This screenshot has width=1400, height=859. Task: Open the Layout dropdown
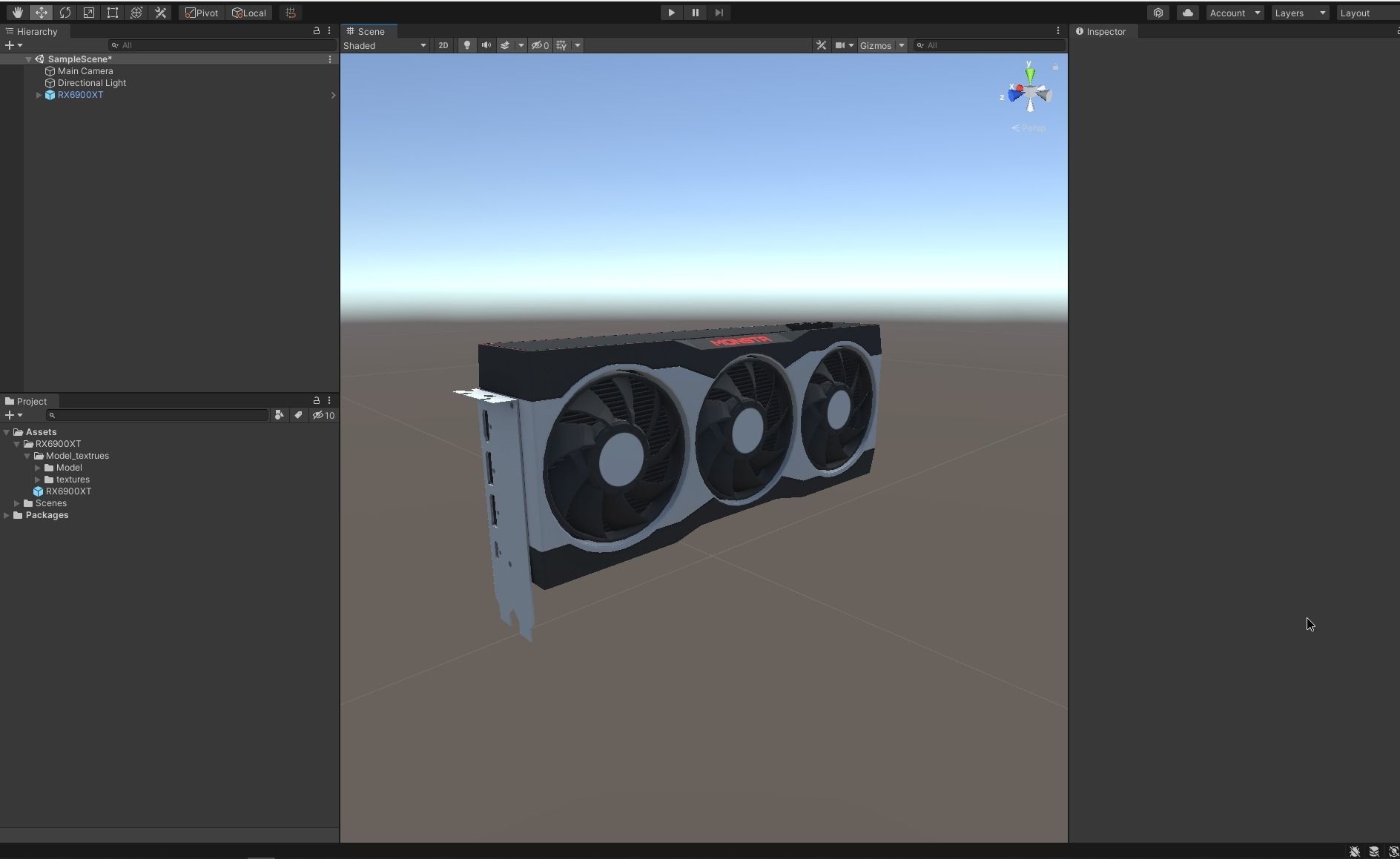[1368, 13]
